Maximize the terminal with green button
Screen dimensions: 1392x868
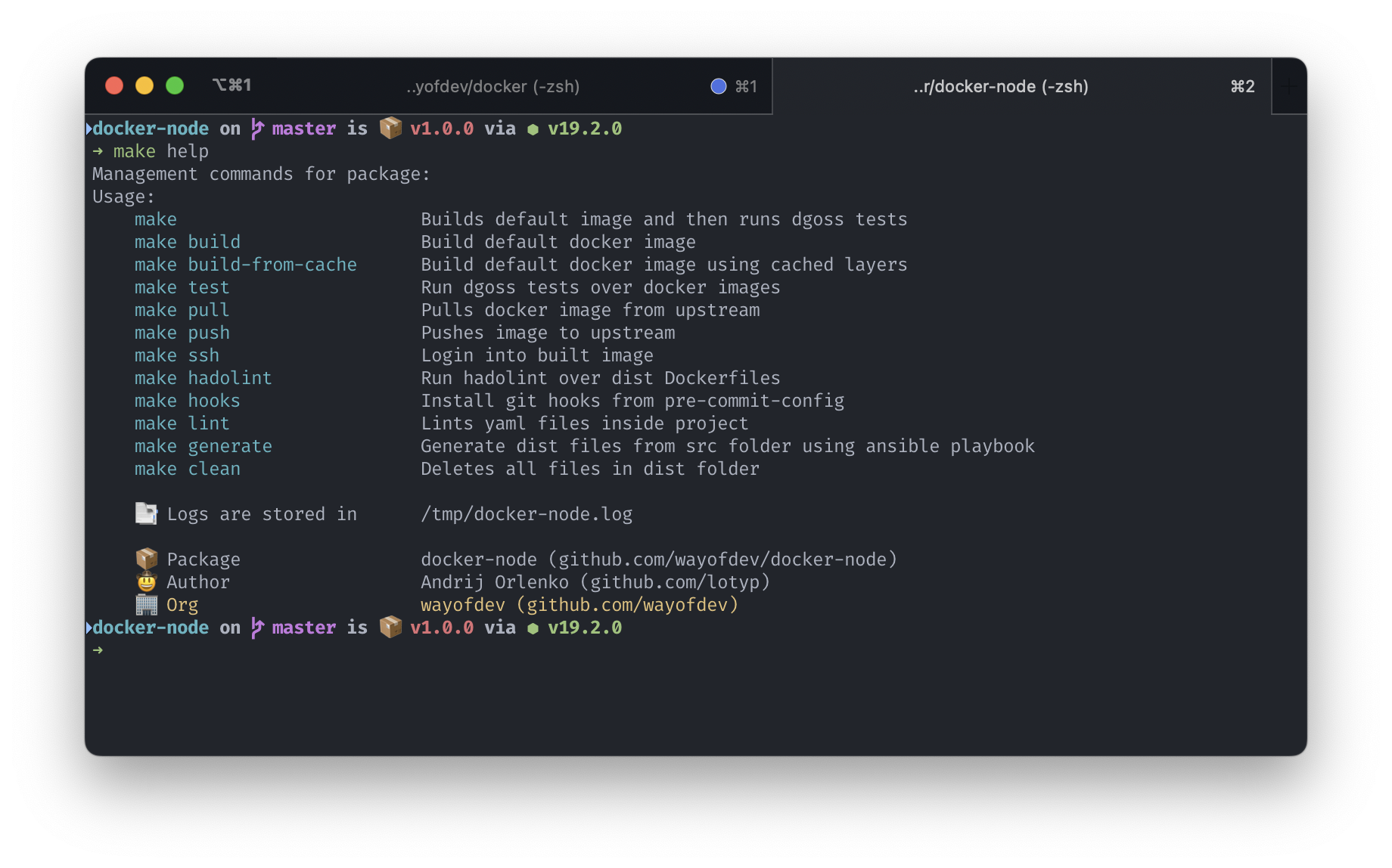(x=175, y=85)
